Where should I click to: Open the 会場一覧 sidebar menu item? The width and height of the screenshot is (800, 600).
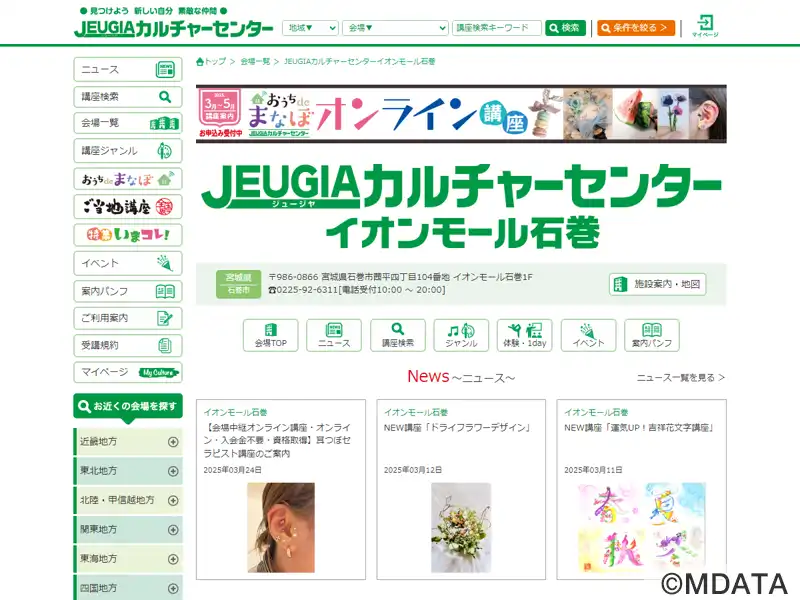pyautogui.click(x=128, y=123)
